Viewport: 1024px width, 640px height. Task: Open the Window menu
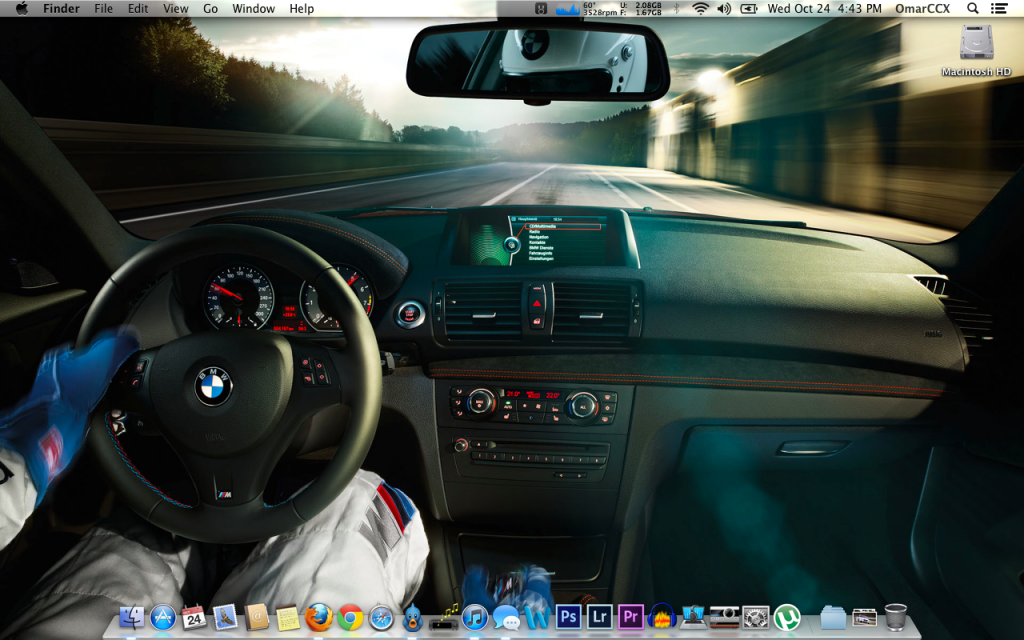(253, 8)
